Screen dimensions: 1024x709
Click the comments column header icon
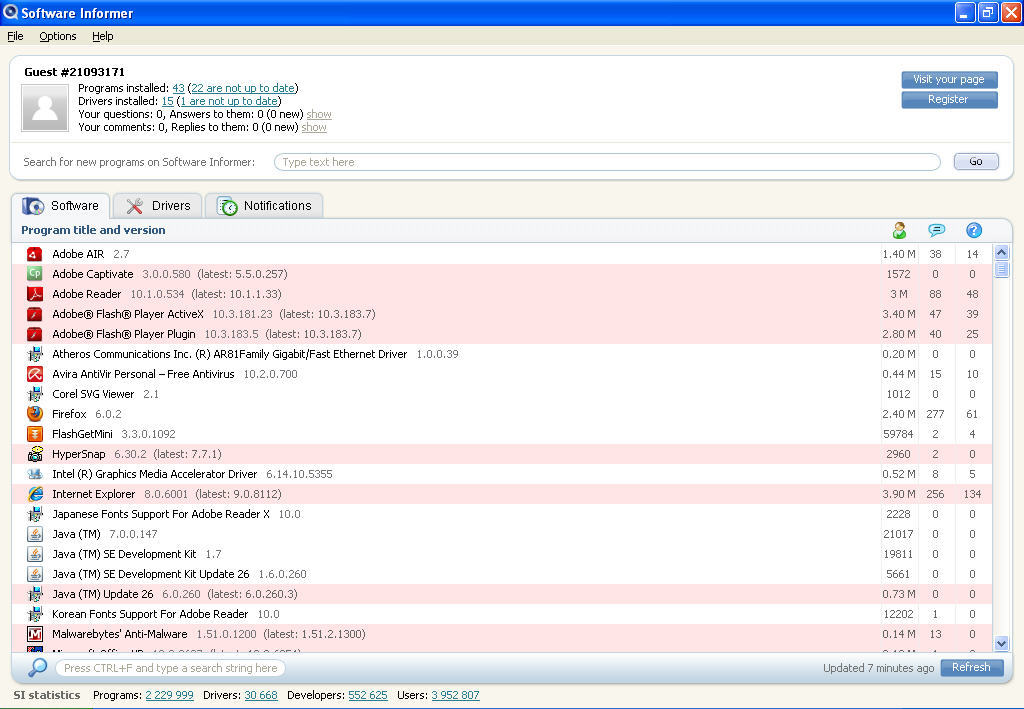tap(936, 230)
